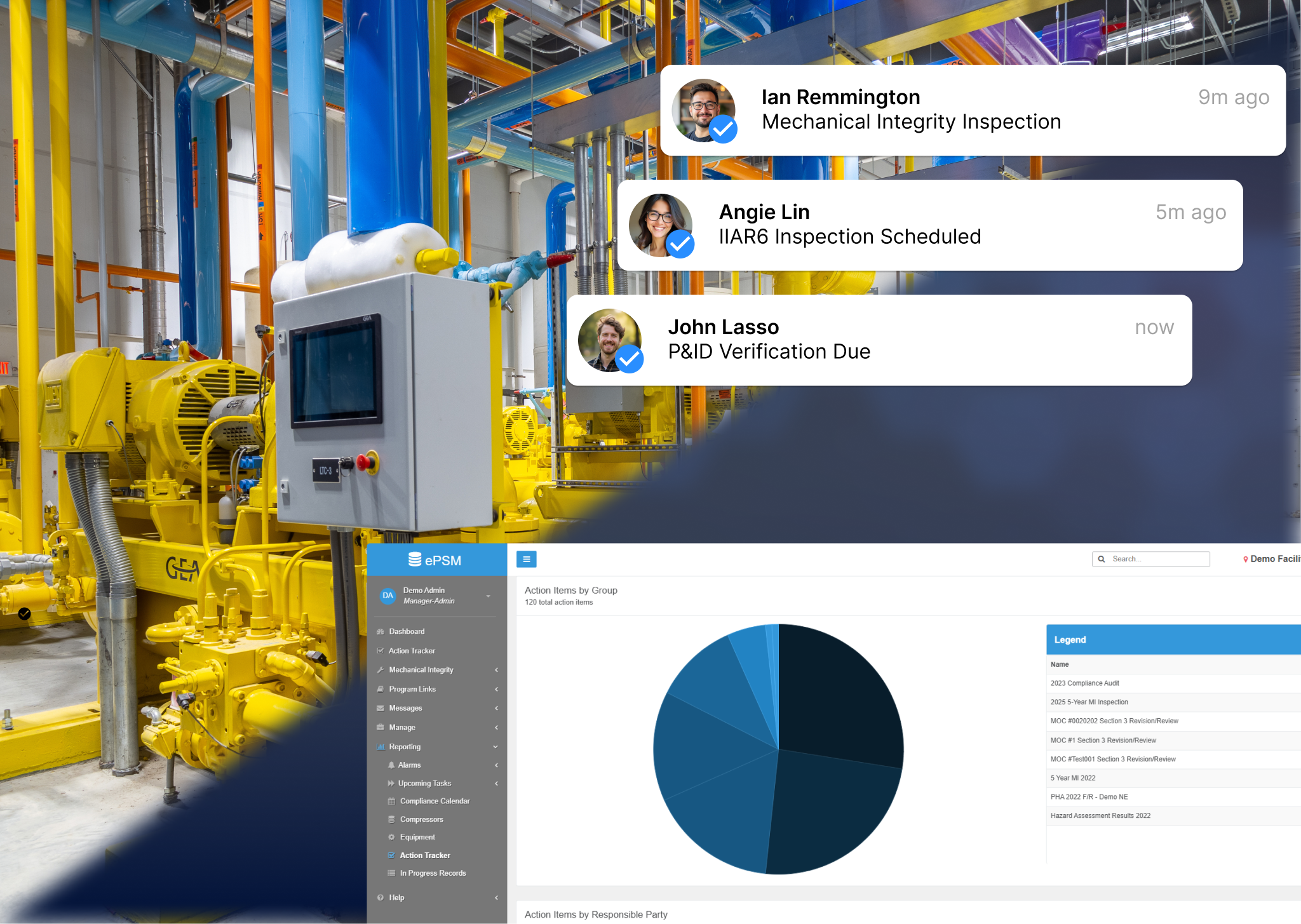The width and height of the screenshot is (1301, 924).
Task: Click checkmark badge on John Lasso's avatar
Action: coord(629,359)
